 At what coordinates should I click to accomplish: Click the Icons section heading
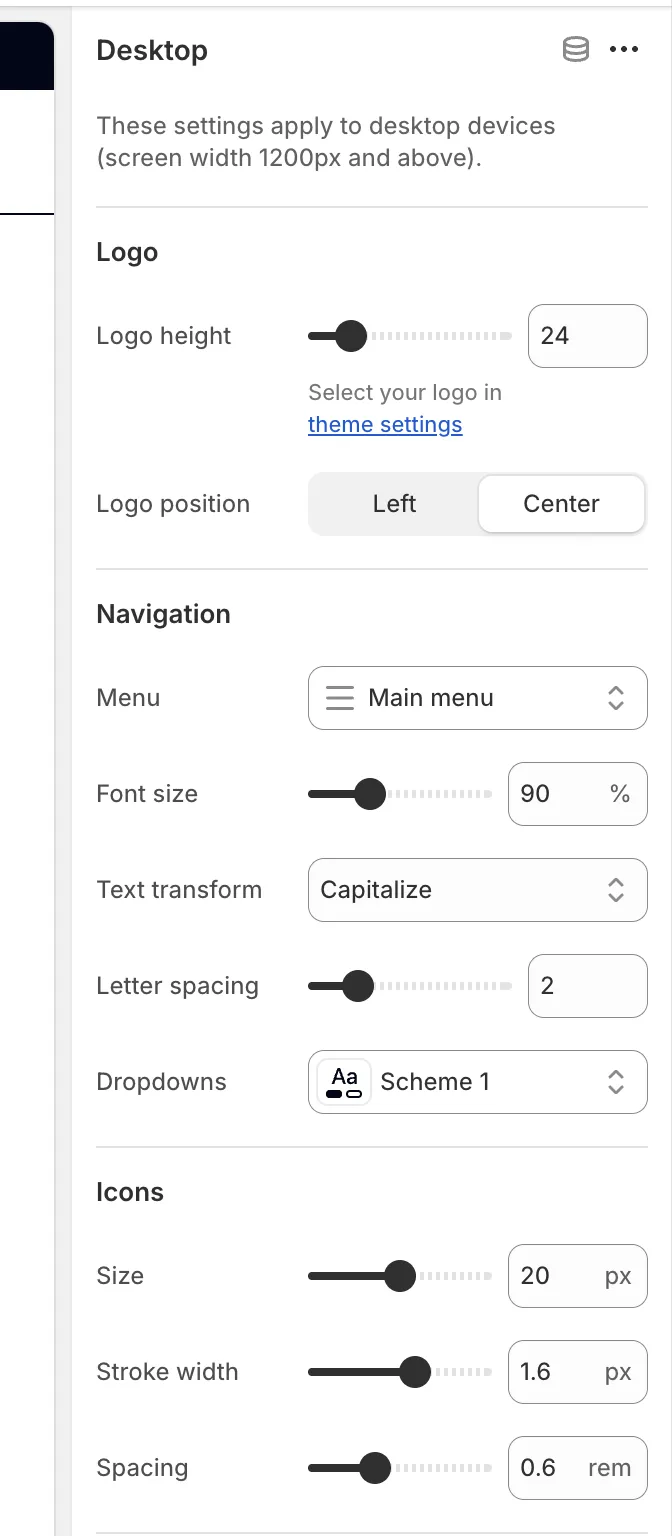[130, 1191]
